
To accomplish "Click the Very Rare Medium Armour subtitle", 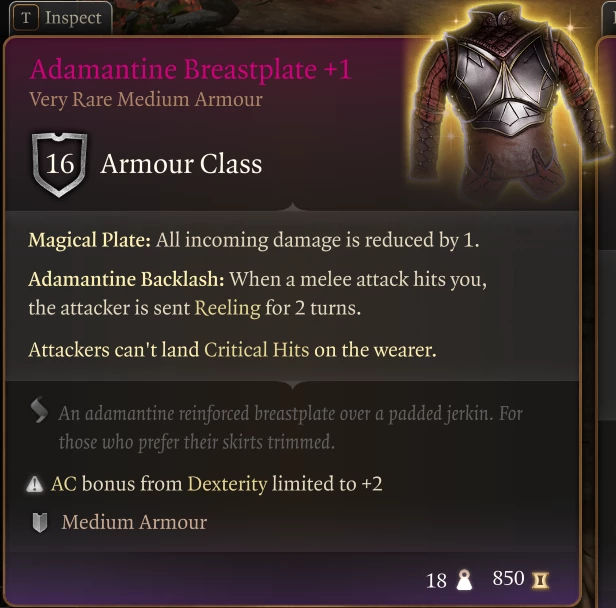I will [x=146, y=99].
